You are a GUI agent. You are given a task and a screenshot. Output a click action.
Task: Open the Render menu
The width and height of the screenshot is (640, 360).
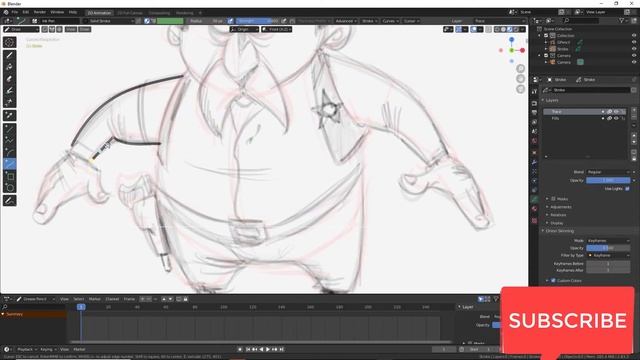click(x=40, y=12)
